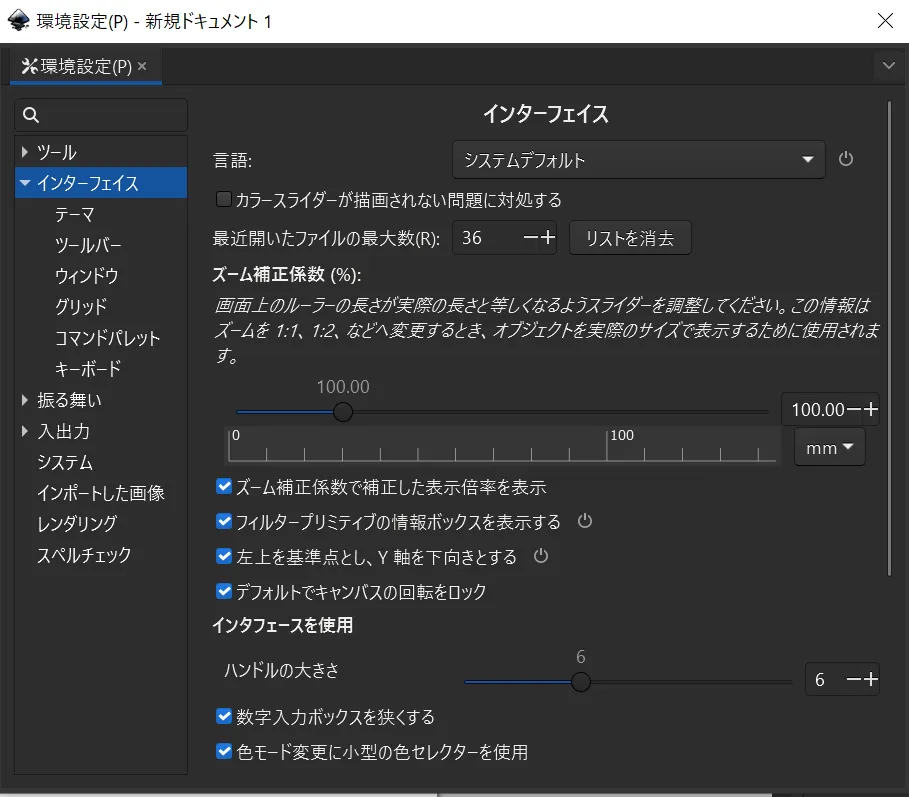Select キーボード in the sidebar
Screen dimensions: 909x797
point(88,369)
